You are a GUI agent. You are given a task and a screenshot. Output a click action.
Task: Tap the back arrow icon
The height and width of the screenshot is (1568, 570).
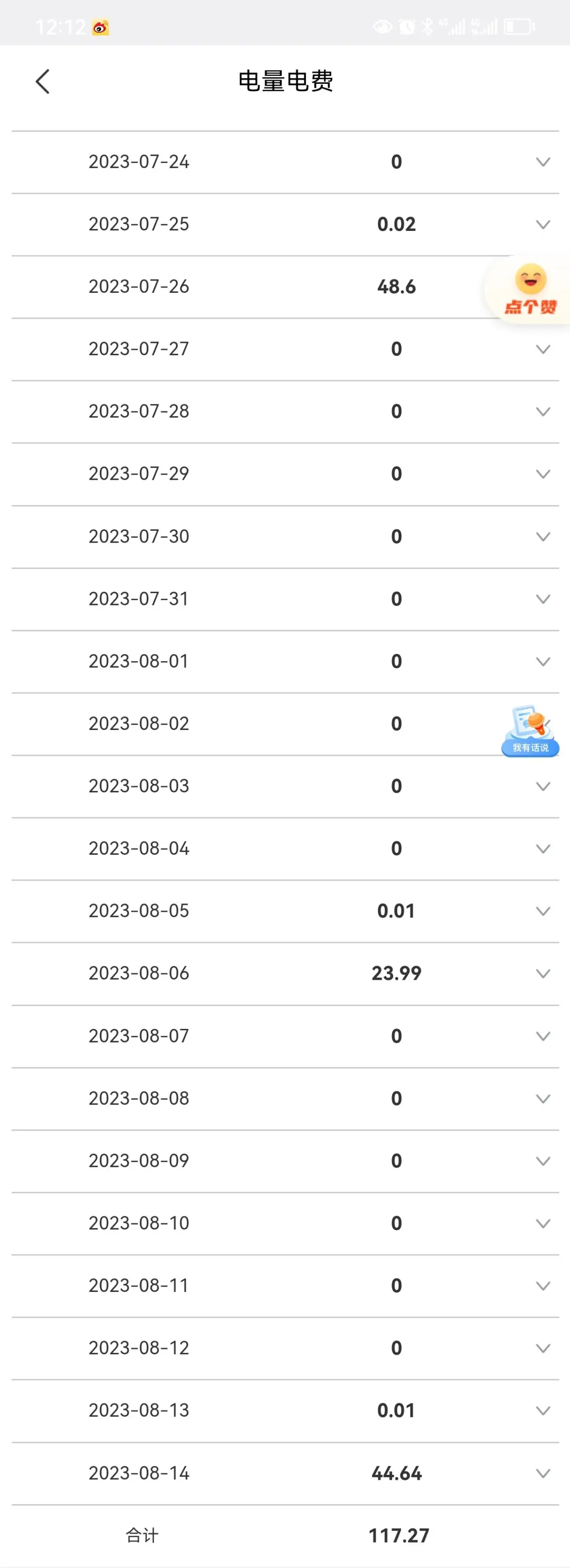tap(42, 81)
